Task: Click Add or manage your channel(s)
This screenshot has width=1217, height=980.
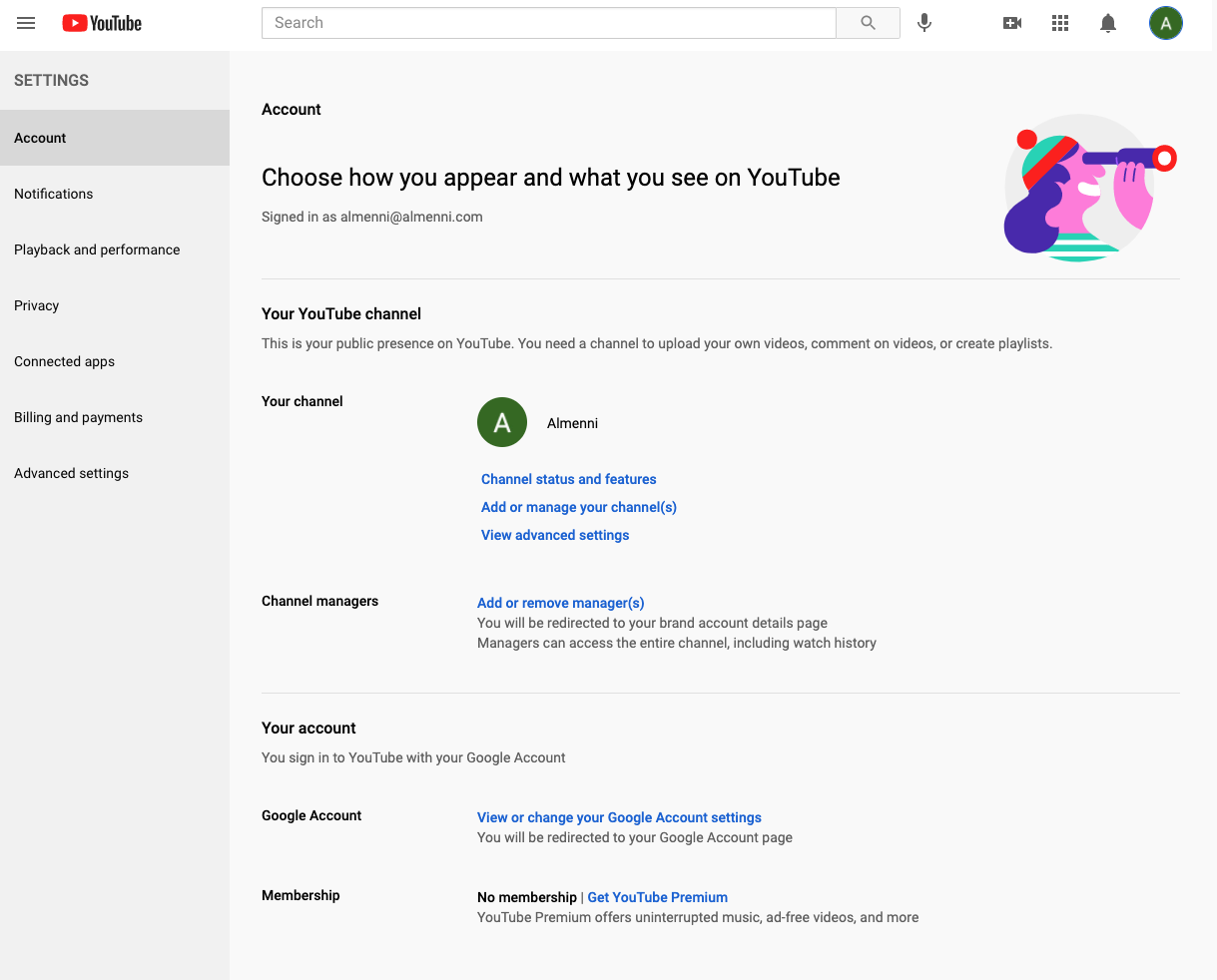Action: tap(579, 507)
